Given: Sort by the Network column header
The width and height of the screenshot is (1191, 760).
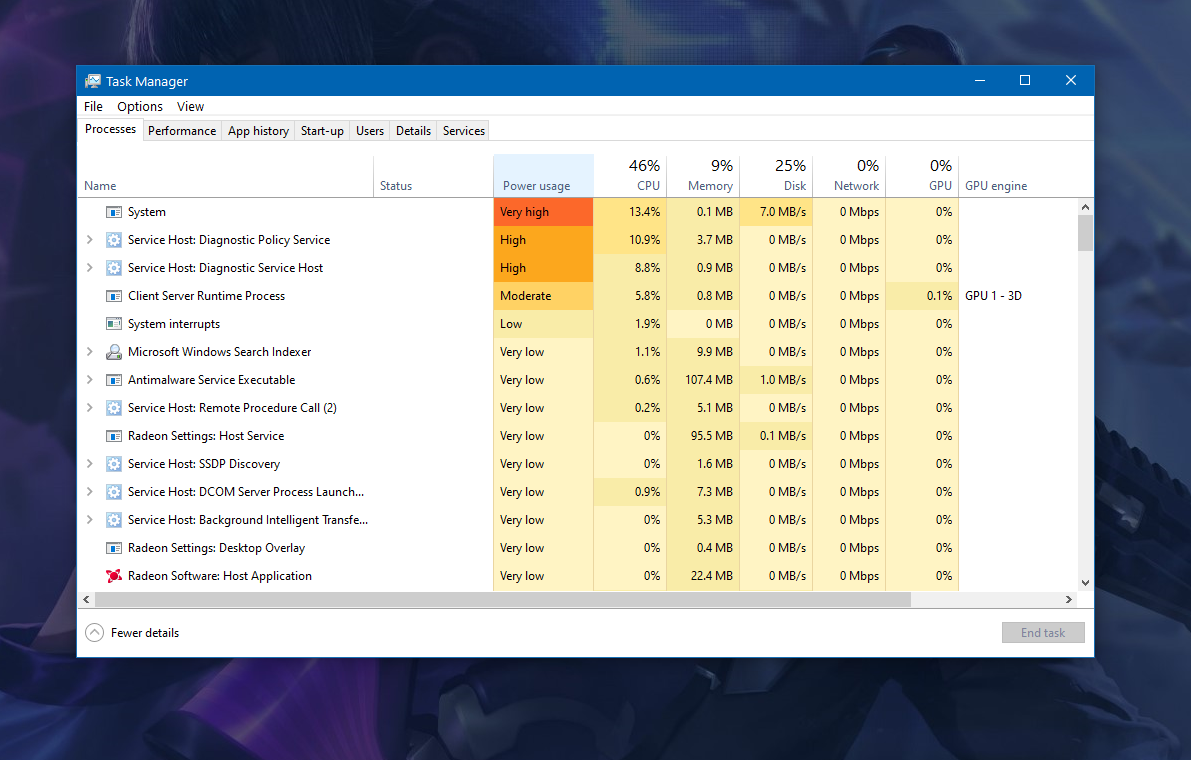Looking at the screenshot, I should pyautogui.click(x=848, y=176).
